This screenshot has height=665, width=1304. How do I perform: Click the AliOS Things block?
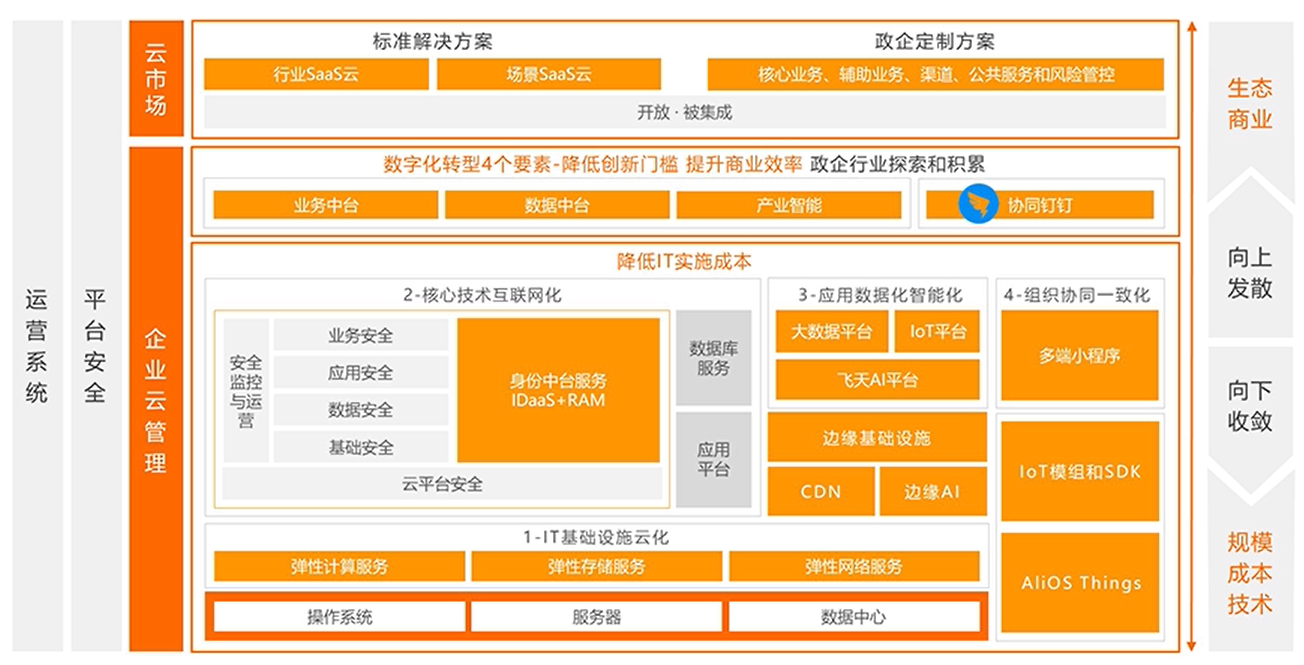click(x=1080, y=584)
